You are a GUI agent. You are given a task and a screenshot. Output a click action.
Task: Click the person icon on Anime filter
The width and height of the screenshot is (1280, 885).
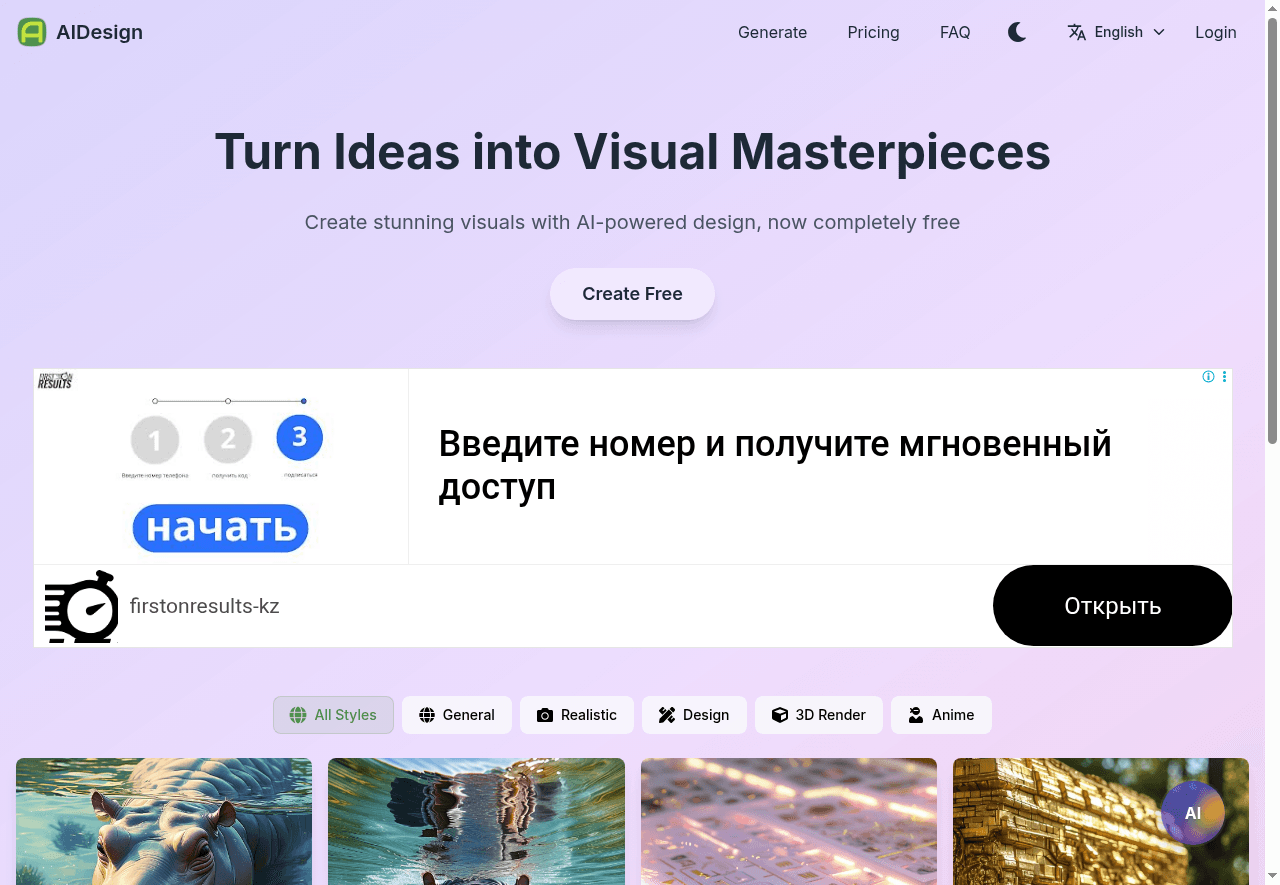point(916,714)
